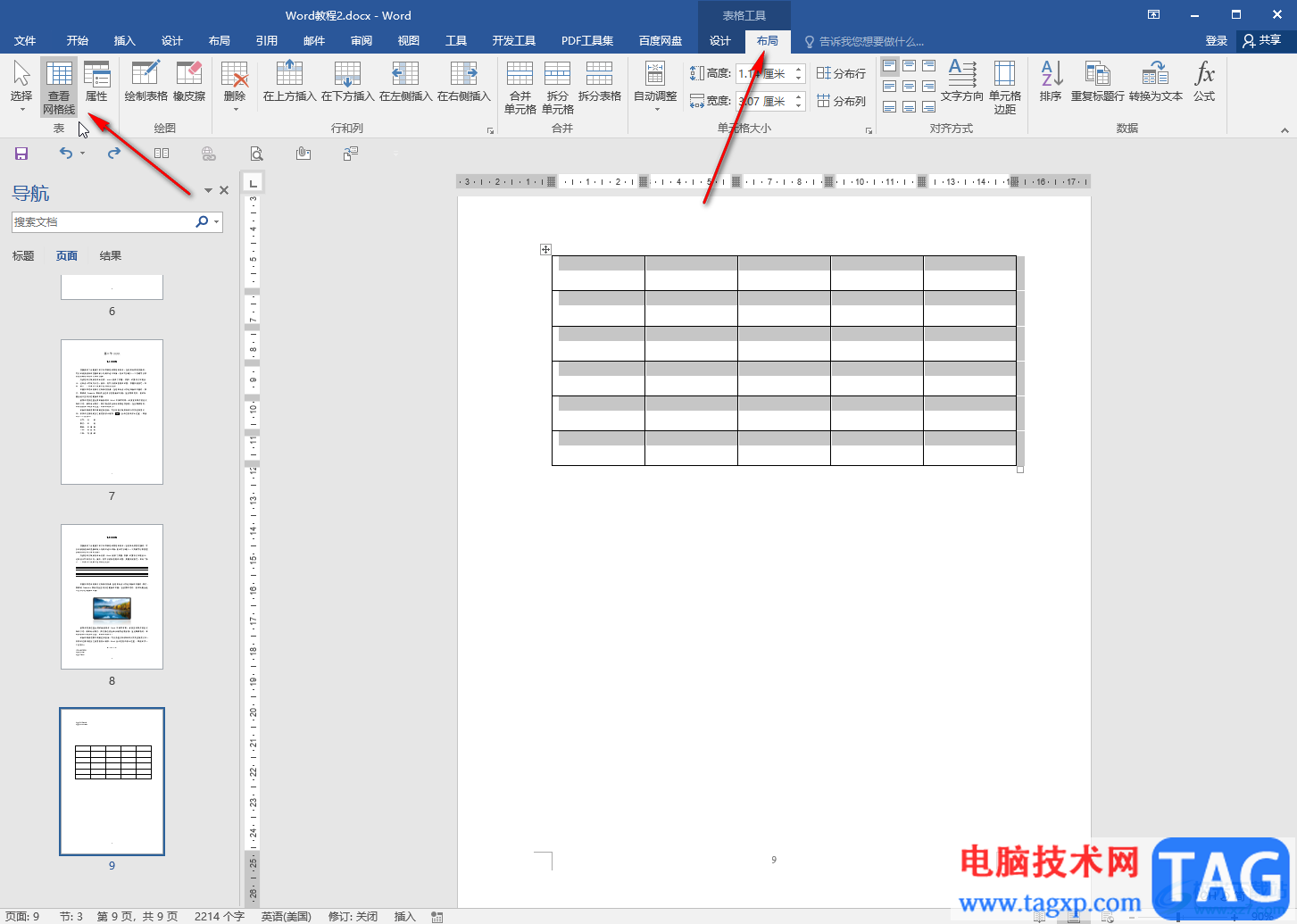Image resolution: width=1297 pixels, height=924 pixels.
Task: Increase row height with up stepper
Action: (799, 69)
